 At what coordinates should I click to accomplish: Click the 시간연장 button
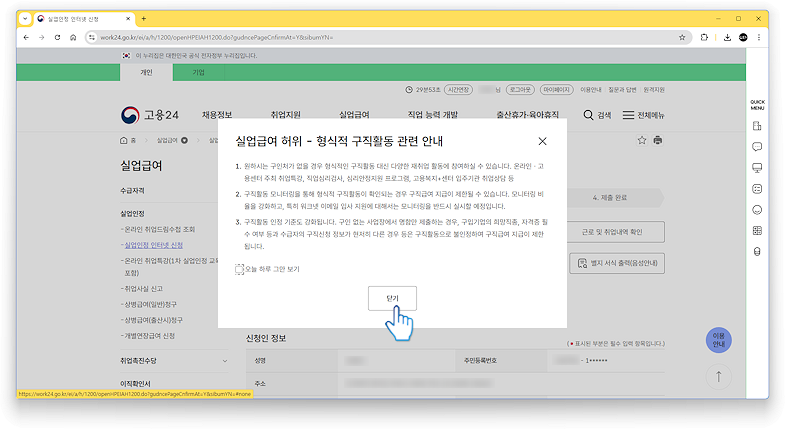pyautogui.click(x=458, y=90)
